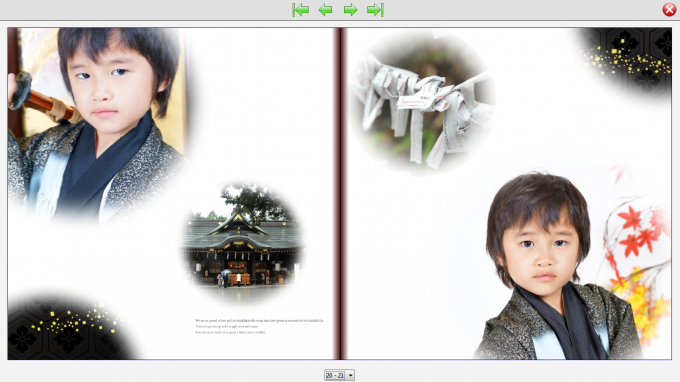
Task: Close the preview with red X
Action: point(669,10)
